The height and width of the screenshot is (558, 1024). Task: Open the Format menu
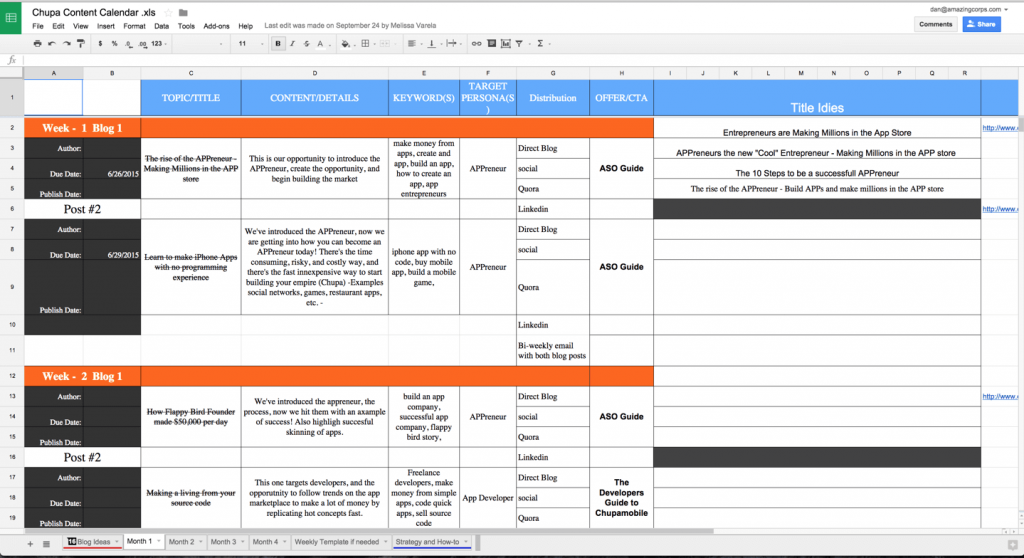tap(135, 26)
